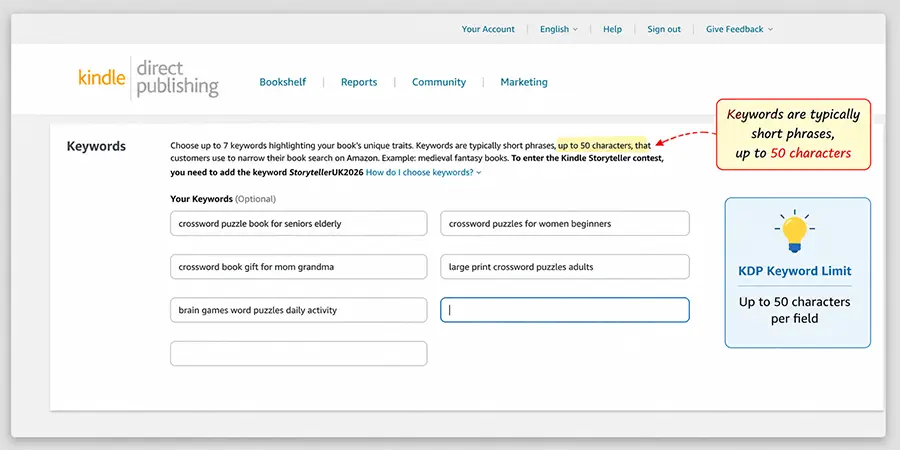Click keyword field 'large print crossword puzzles adults'
This screenshot has height=450, width=900.
pos(565,267)
